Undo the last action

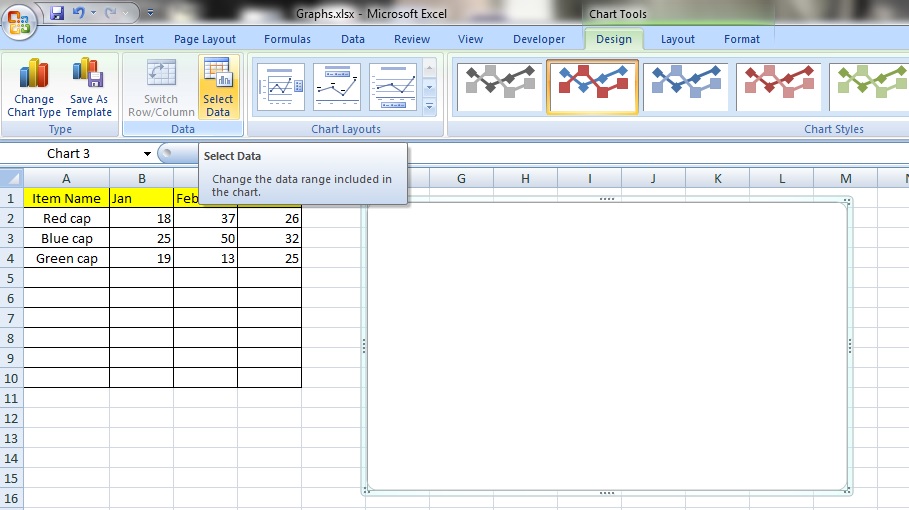pos(78,14)
